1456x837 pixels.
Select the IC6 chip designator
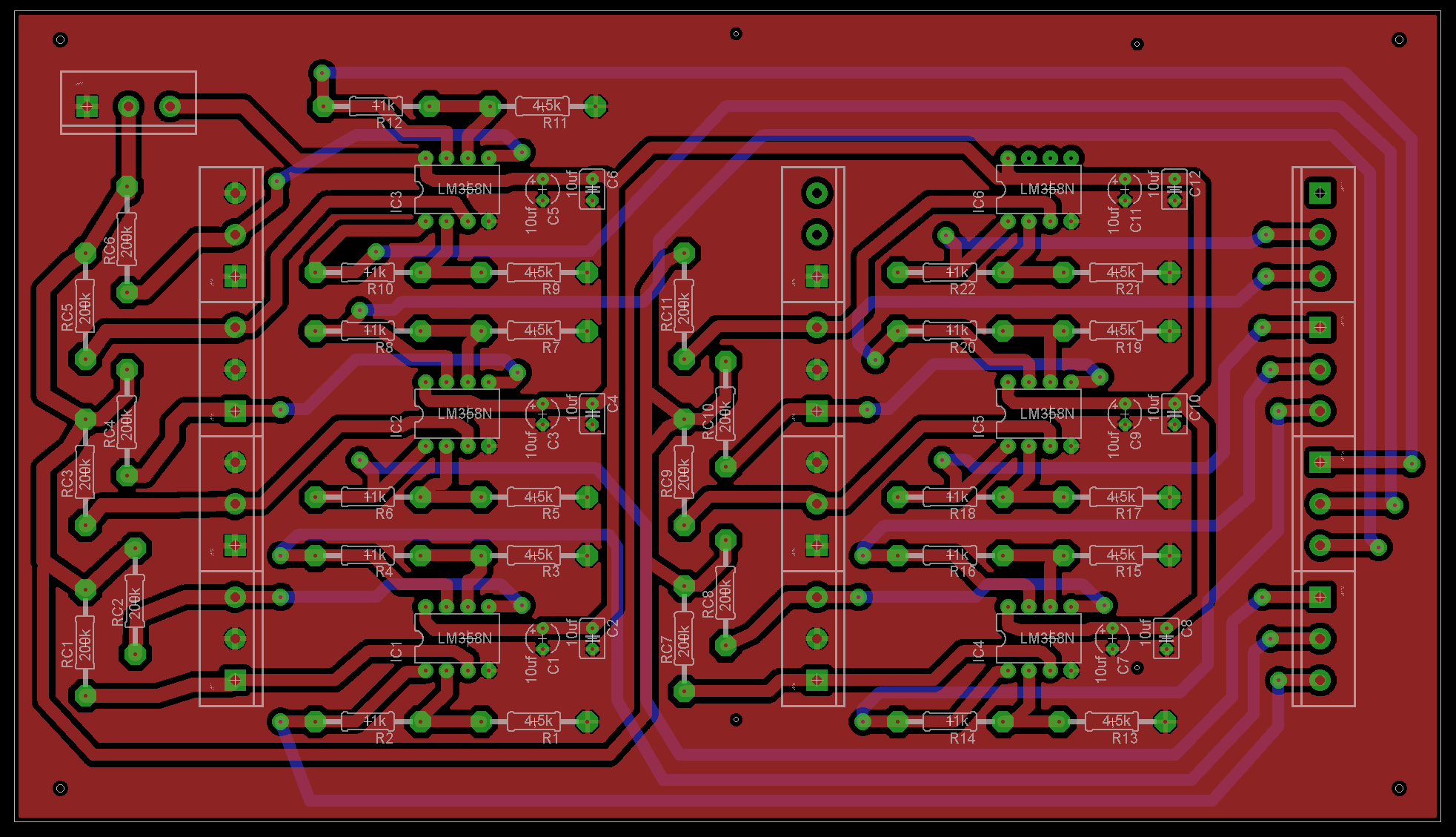point(979,201)
